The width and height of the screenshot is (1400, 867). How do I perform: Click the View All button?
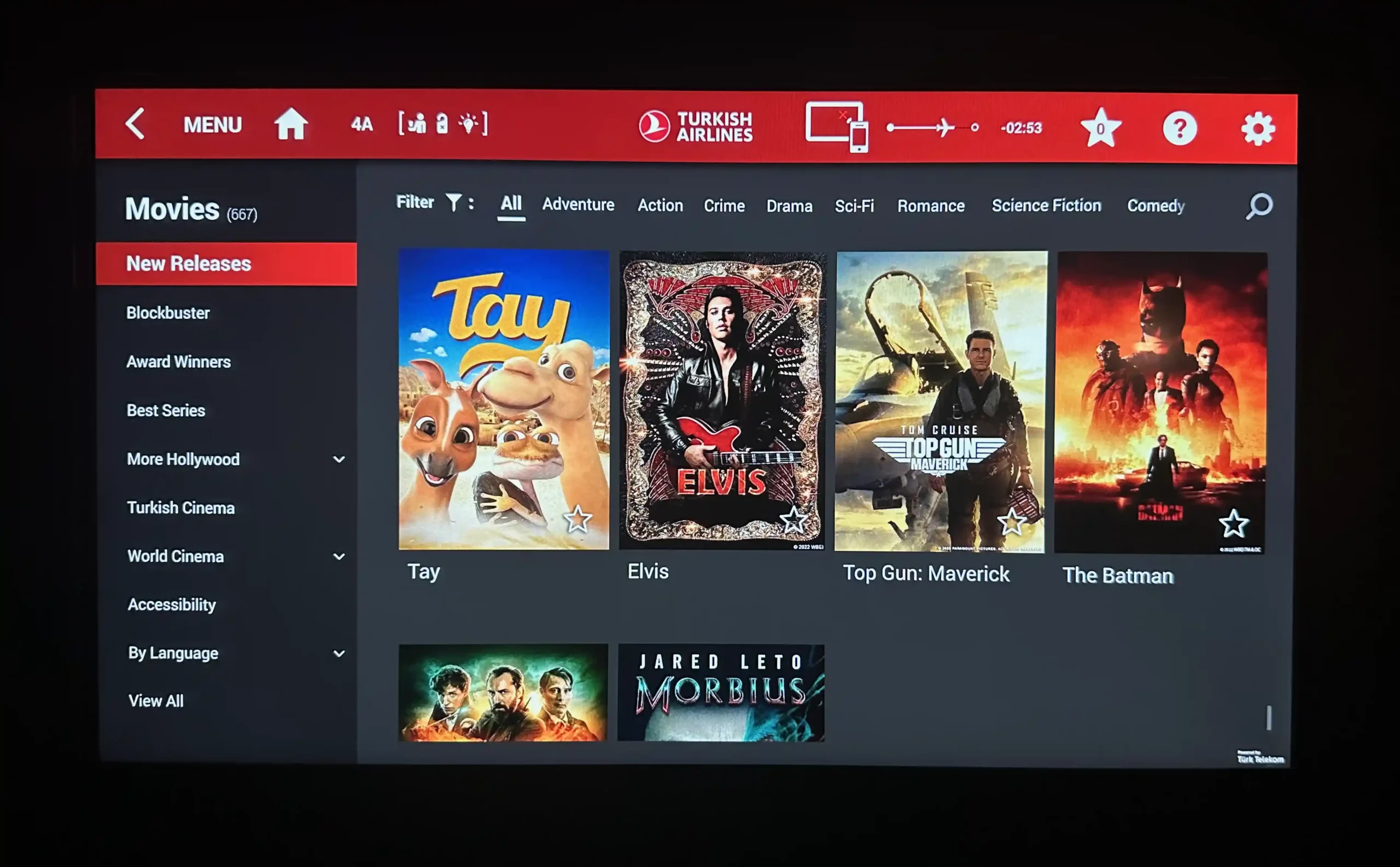coord(156,701)
